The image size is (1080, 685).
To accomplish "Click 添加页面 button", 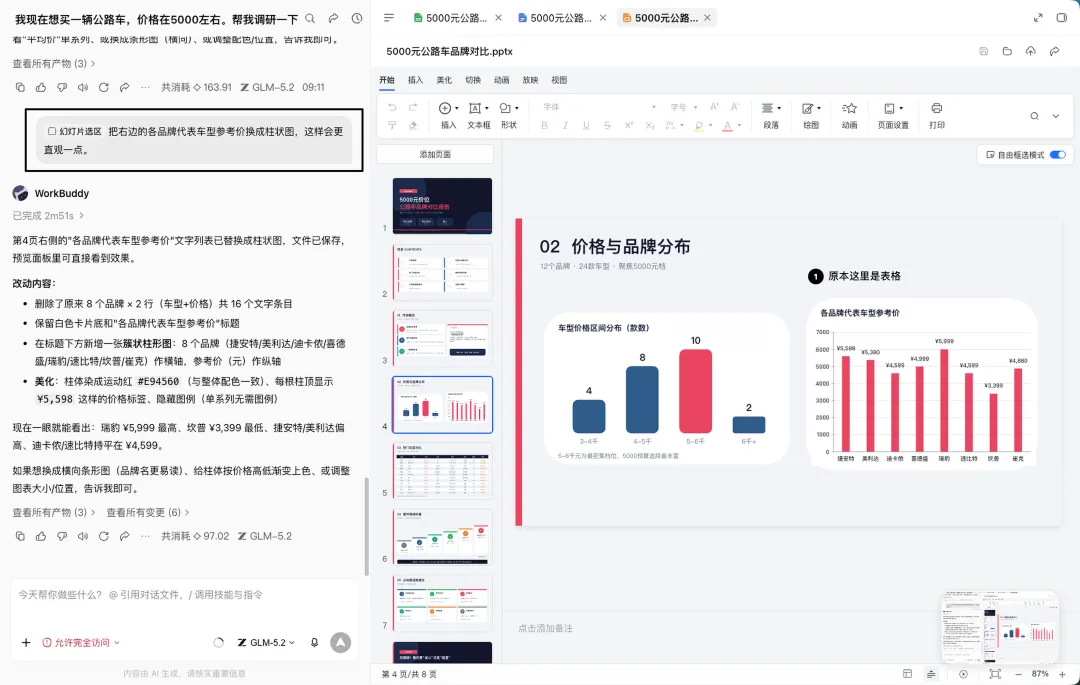I will [435, 154].
